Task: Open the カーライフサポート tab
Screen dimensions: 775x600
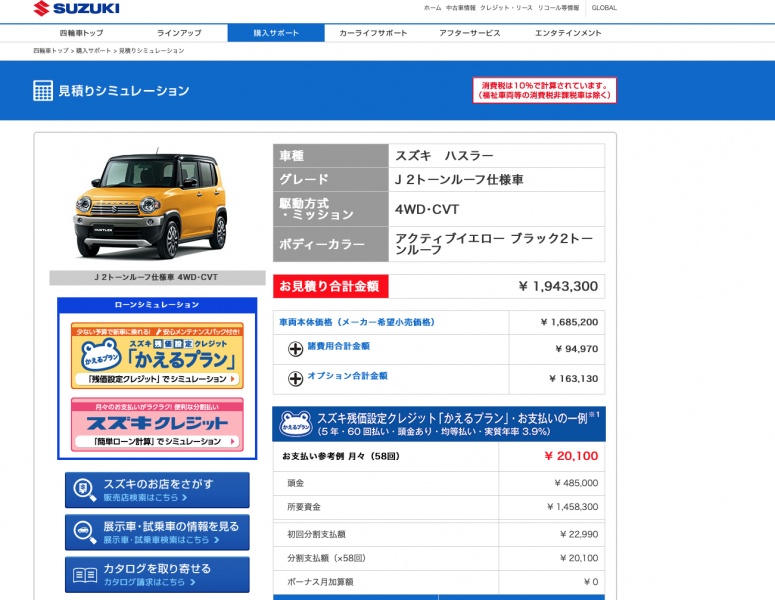Action: pyautogui.click(x=373, y=33)
